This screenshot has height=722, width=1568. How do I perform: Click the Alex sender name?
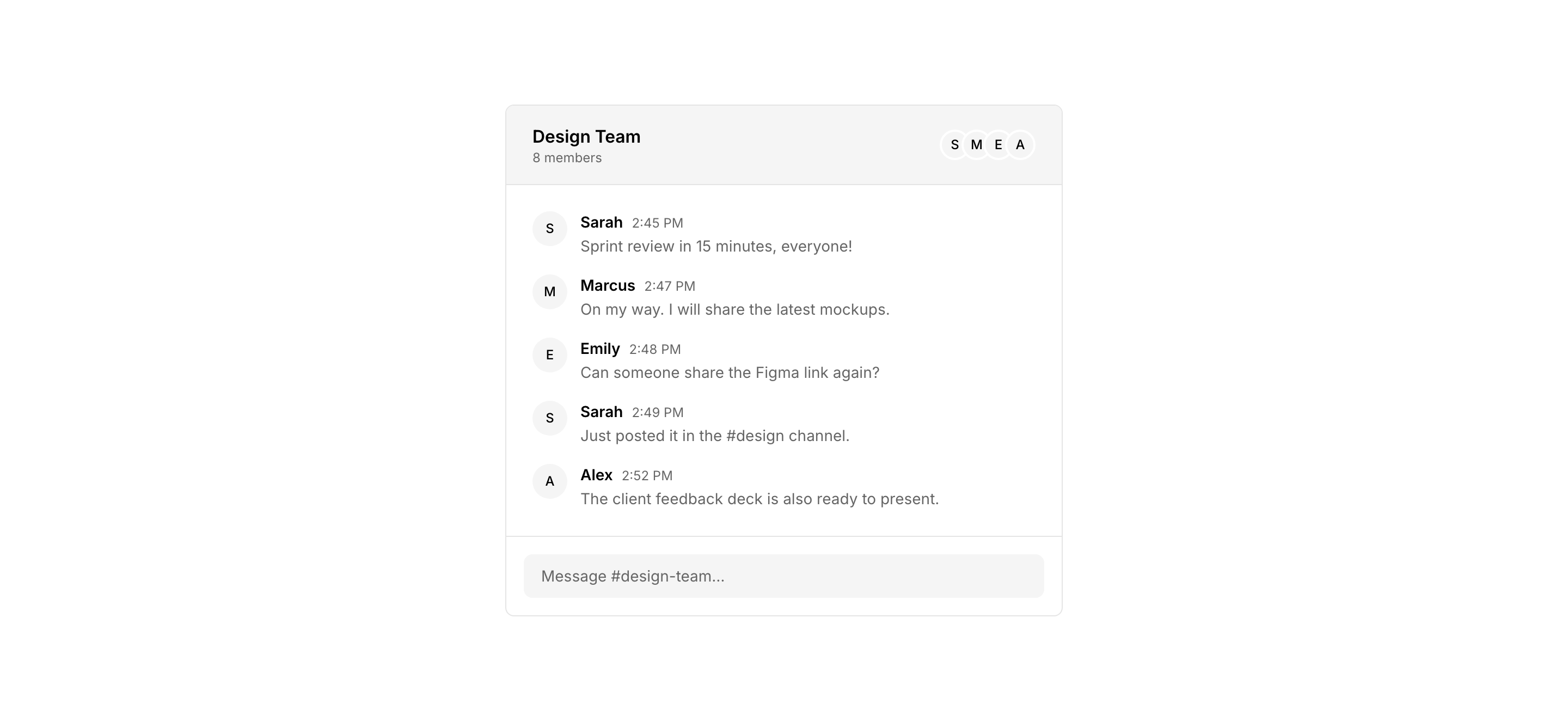click(596, 475)
